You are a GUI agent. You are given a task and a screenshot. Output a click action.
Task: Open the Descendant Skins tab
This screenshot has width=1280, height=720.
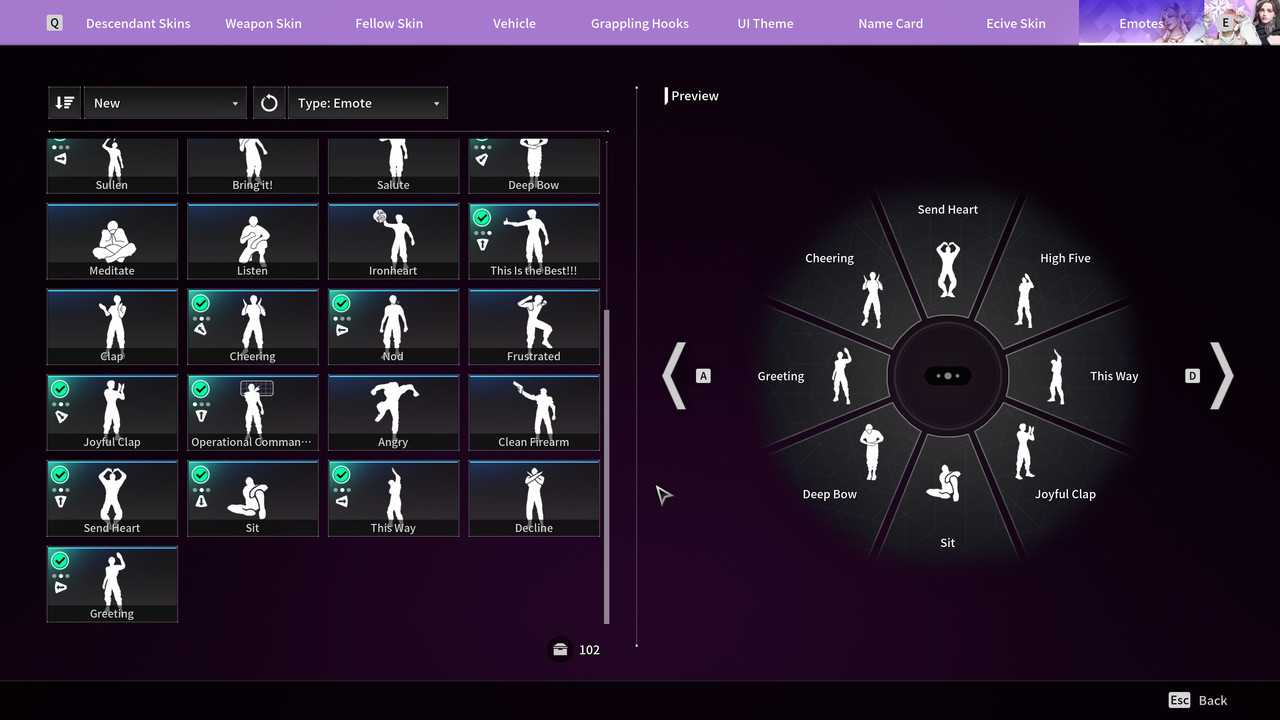pyautogui.click(x=138, y=23)
